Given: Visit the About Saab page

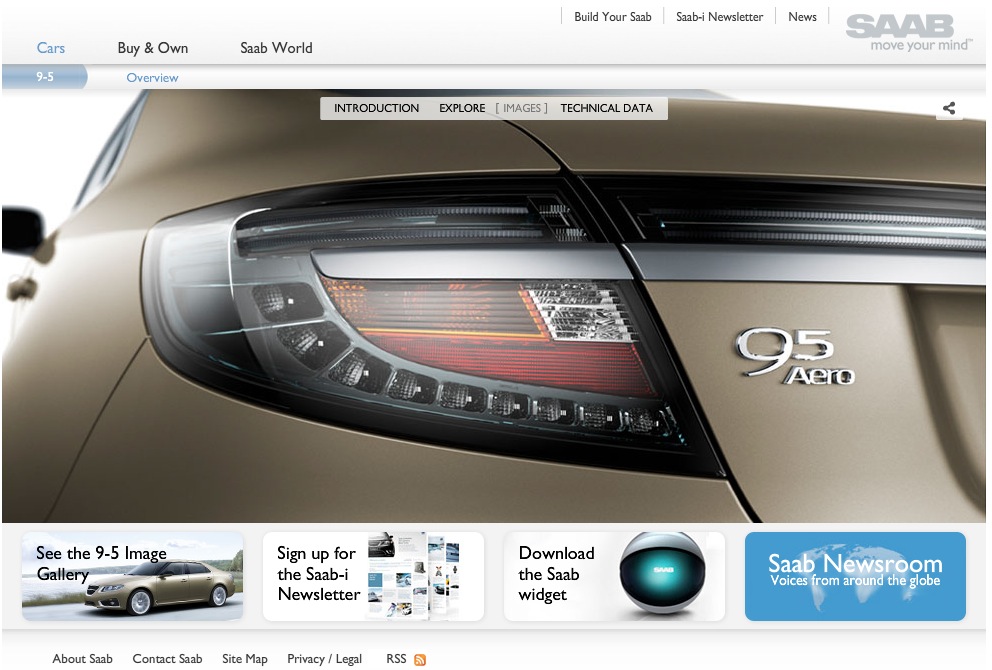Looking at the screenshot, I should [82, 659].
